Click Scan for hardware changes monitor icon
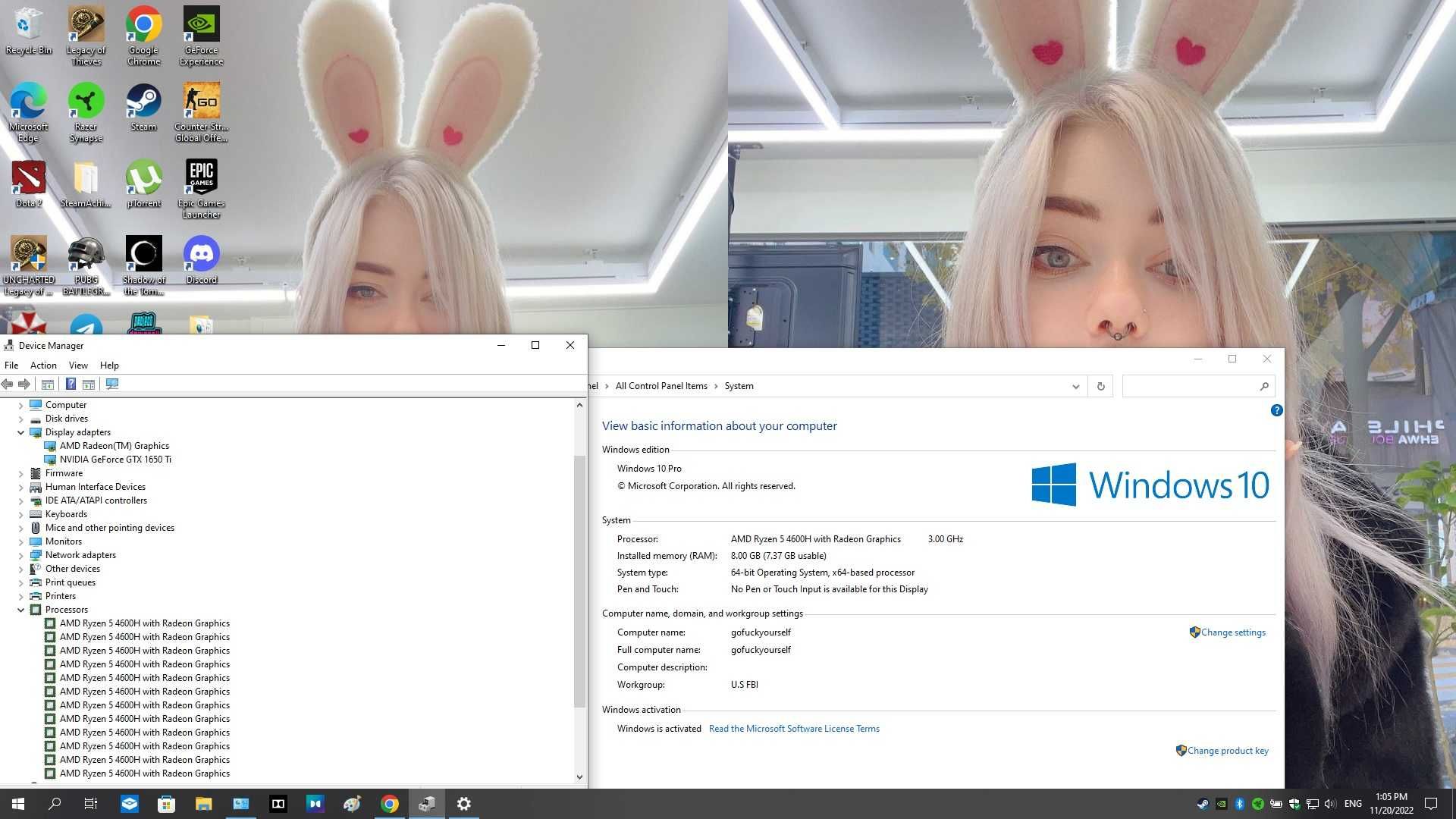The width and height of the screenshot is (1456, 819). [112, 384]
